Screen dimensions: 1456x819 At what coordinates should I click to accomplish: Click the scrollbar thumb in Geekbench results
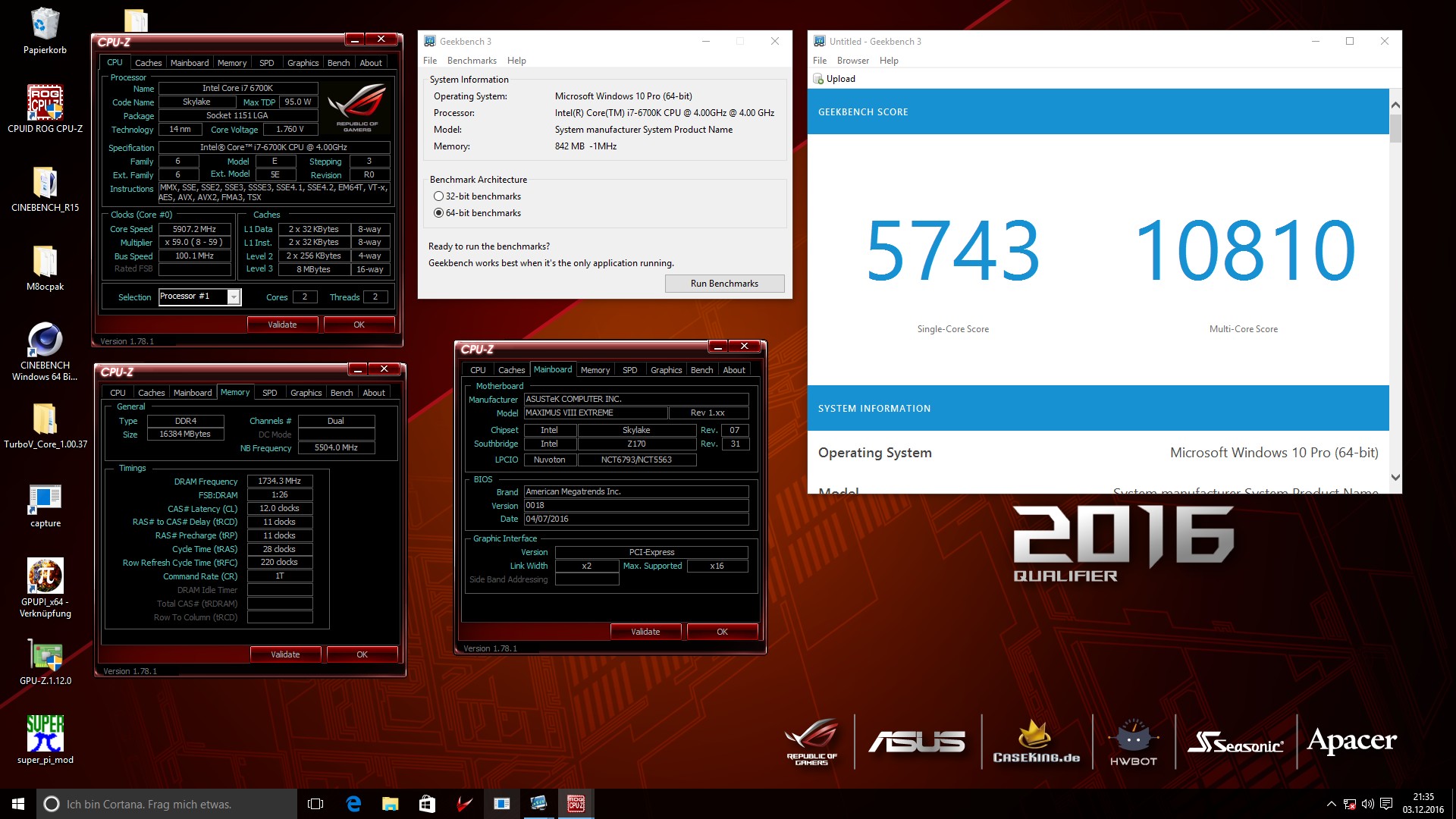pyautogui.click(x=1395, y=128)
